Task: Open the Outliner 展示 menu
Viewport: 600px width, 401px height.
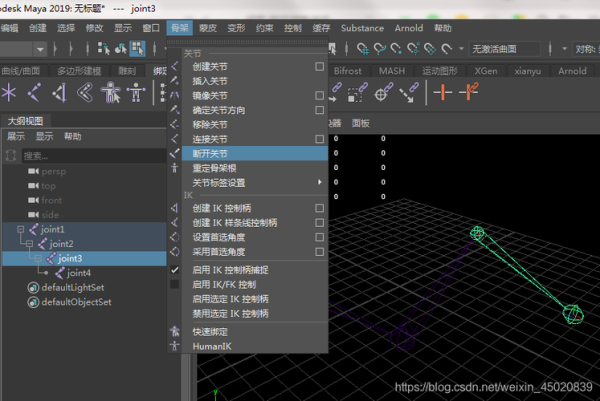Action: tap(16, 136)
